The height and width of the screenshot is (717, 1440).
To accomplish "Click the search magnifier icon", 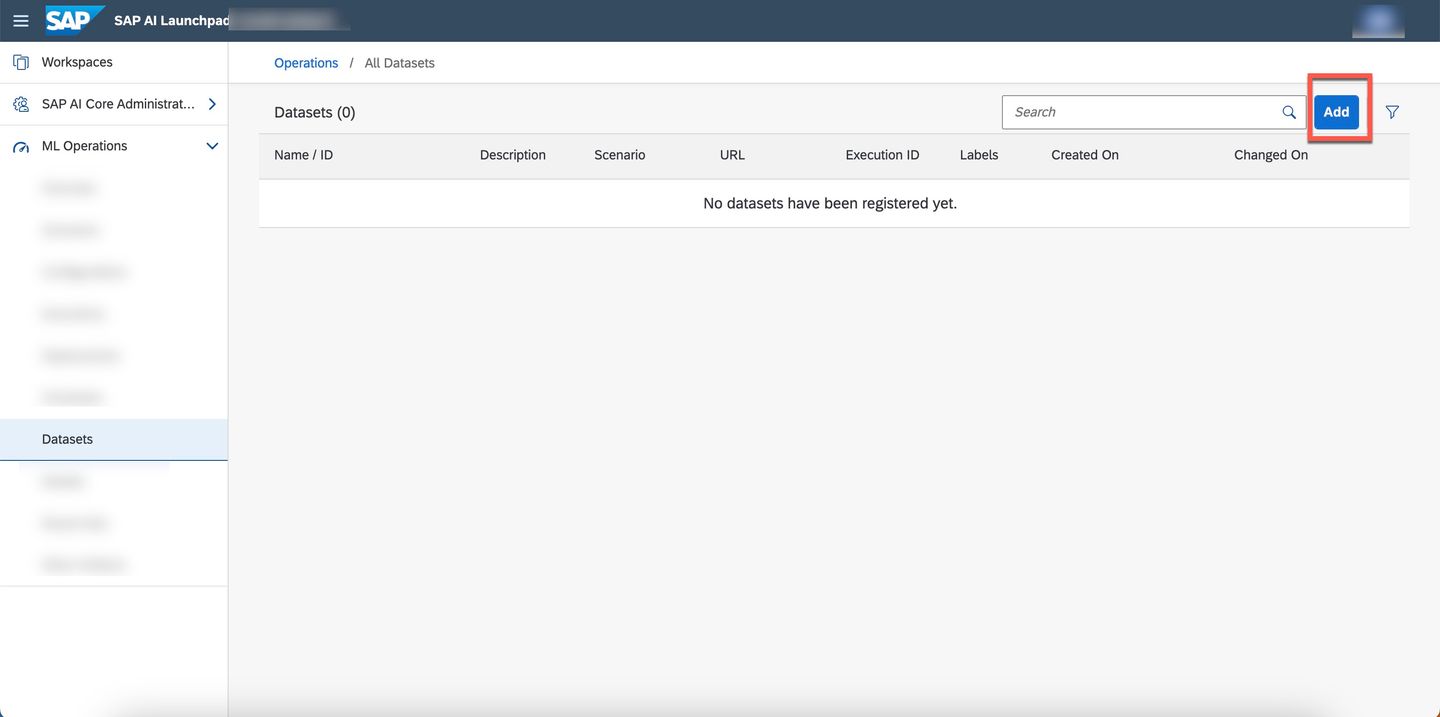I will [x=1289, y=112].
